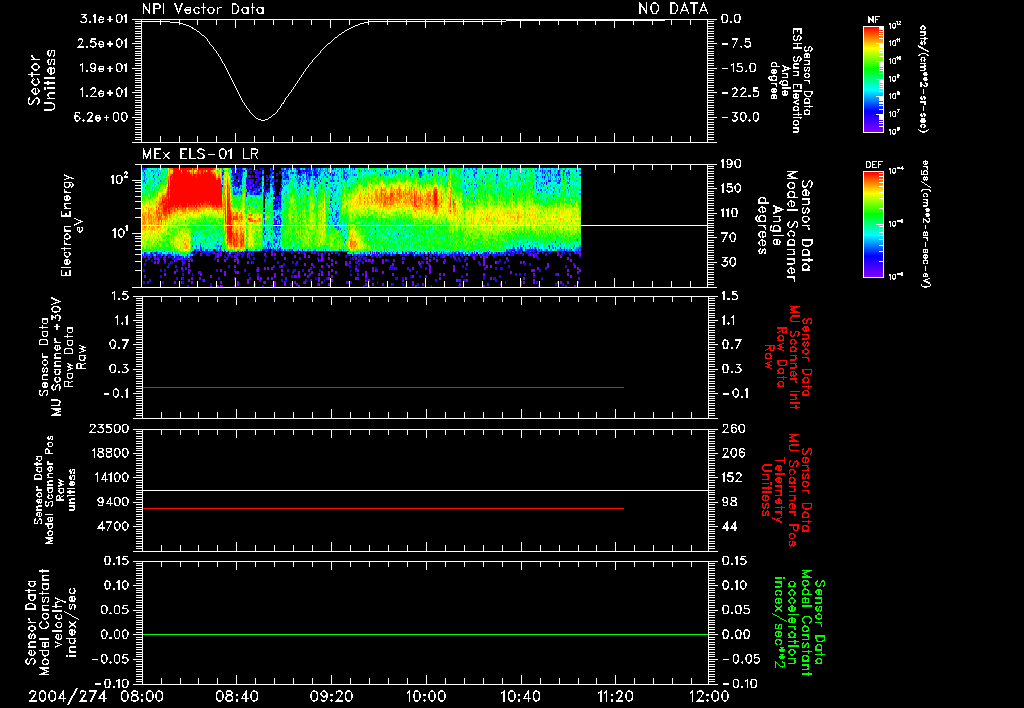
Task: Click the 9400 scanner position tick
Action: pyautogui.click(x=113, y=502)
